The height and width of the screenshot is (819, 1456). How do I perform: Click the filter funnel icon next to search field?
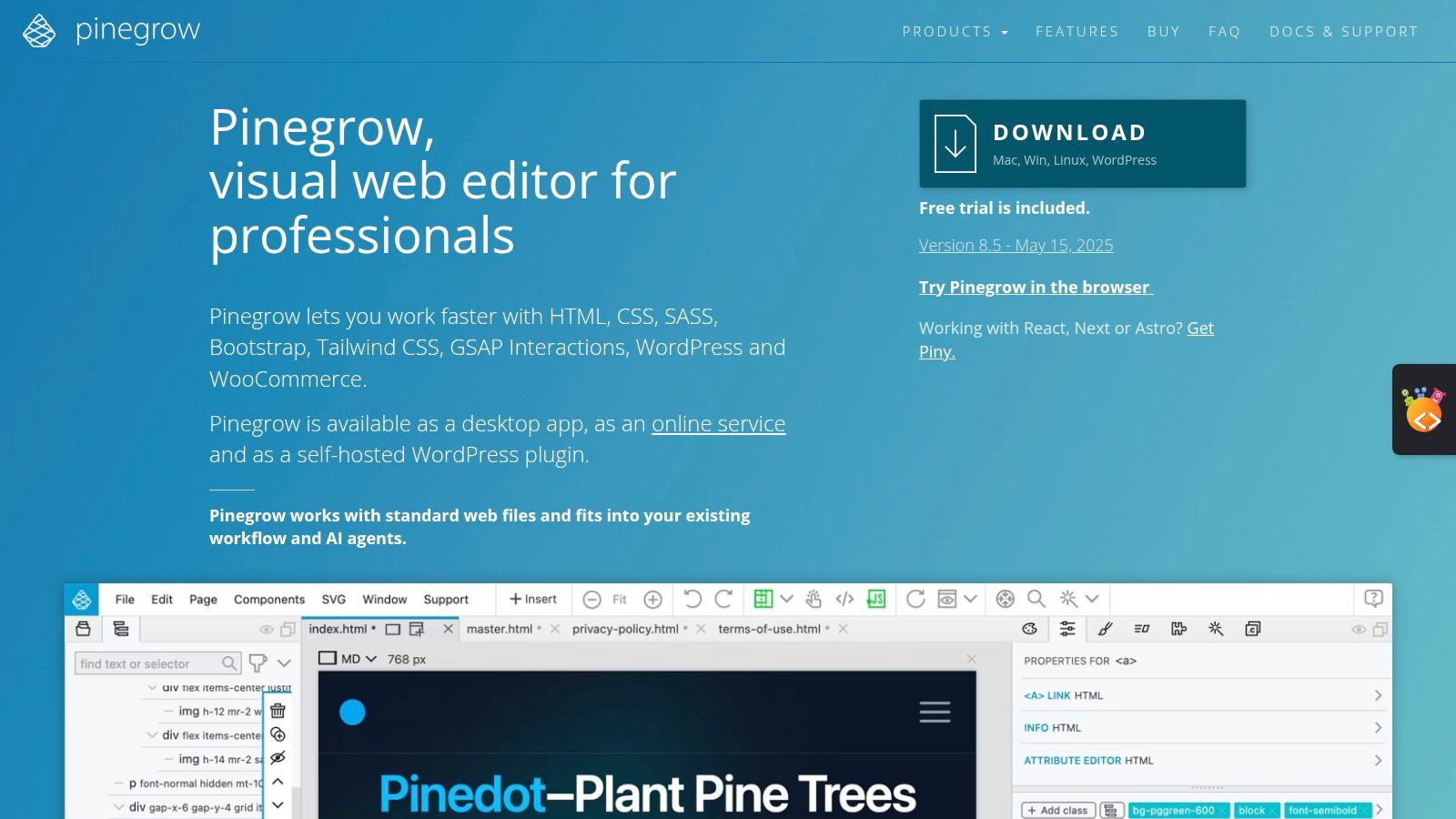pyautogui.click(x=258, y=662)
